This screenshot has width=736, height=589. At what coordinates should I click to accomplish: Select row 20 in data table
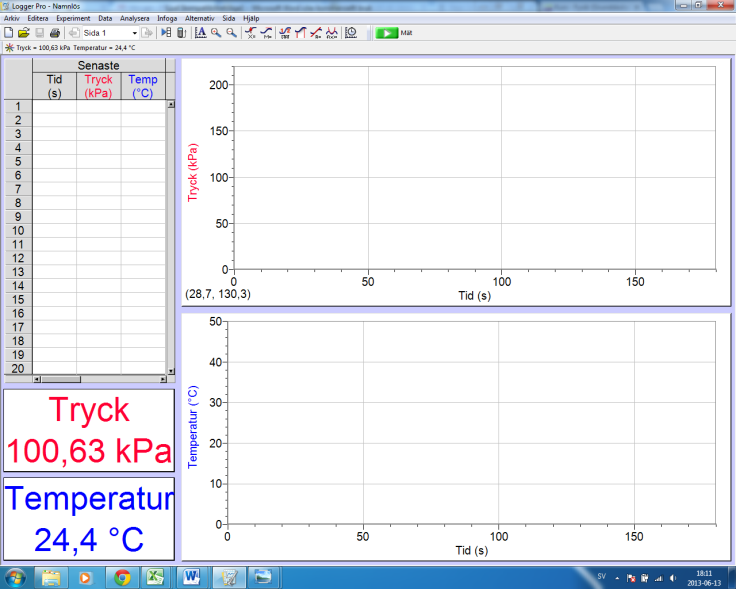pos(18,368)
